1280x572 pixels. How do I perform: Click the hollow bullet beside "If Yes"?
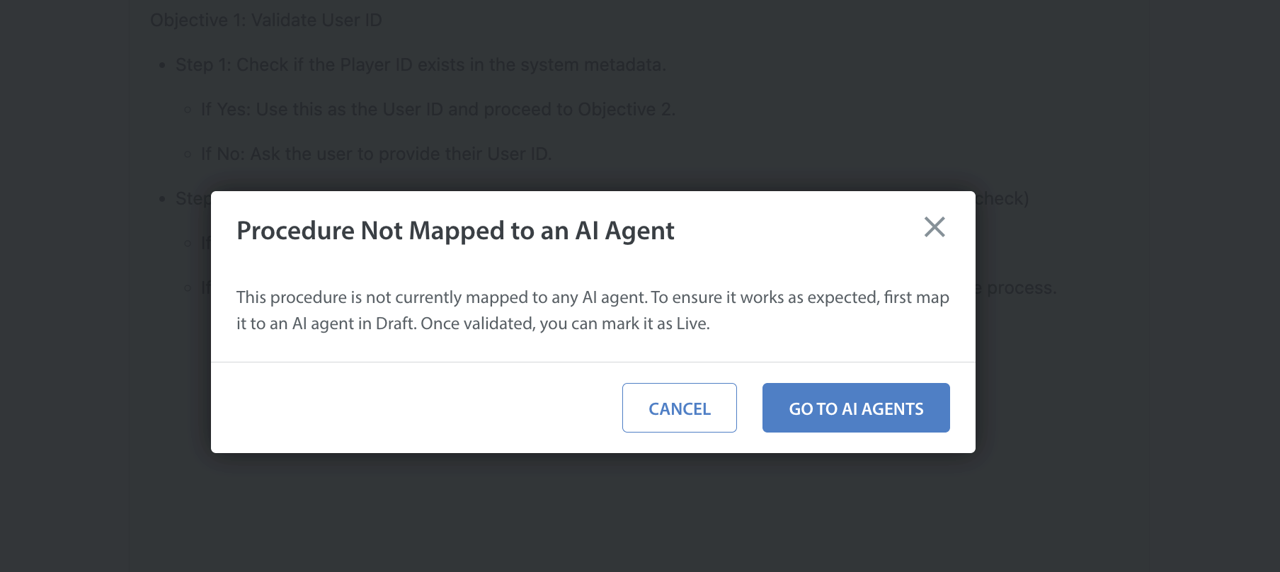pyautogui.click(x=188, y=110)
